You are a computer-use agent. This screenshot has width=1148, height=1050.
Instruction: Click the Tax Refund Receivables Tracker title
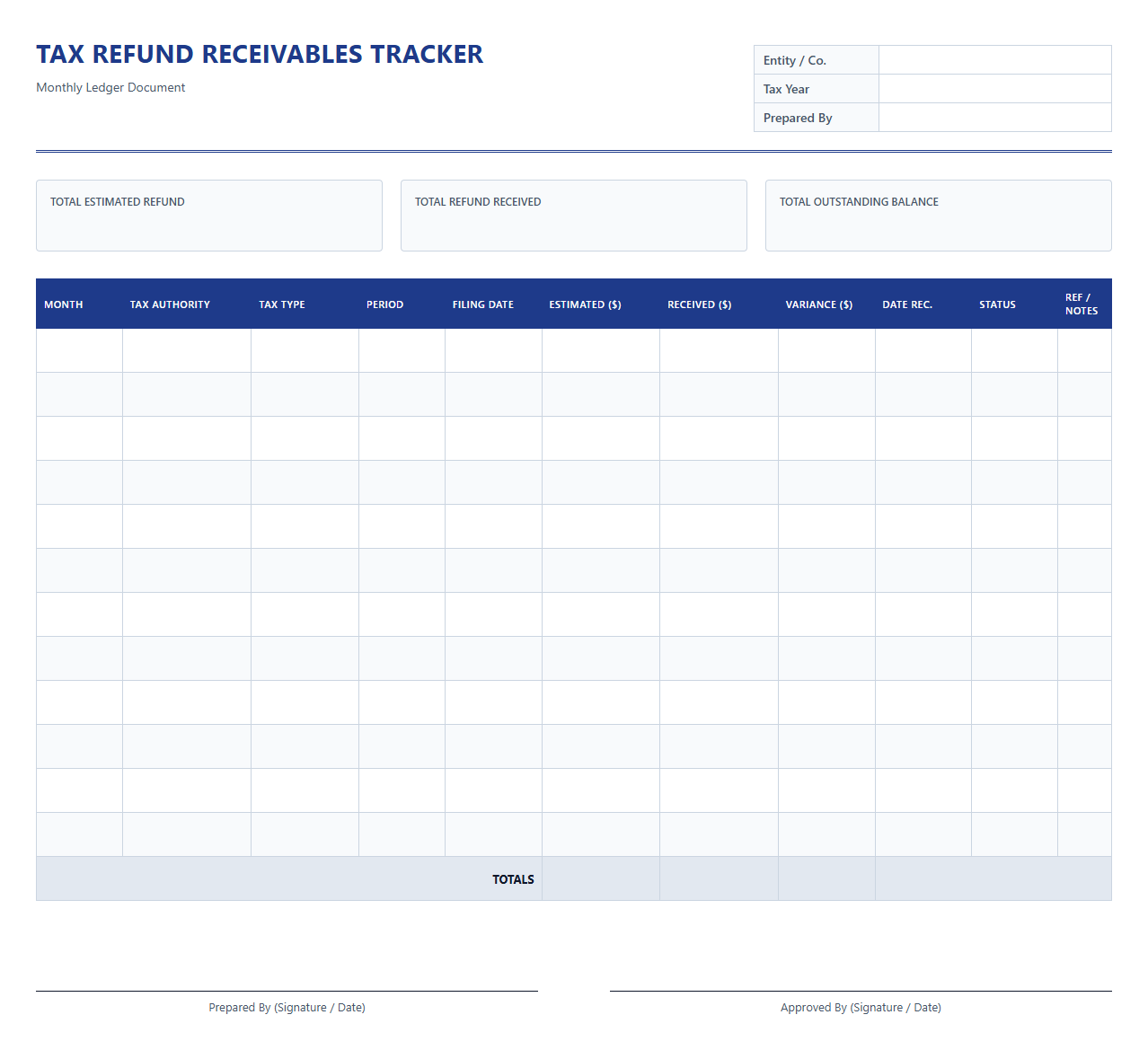point(260,54)
